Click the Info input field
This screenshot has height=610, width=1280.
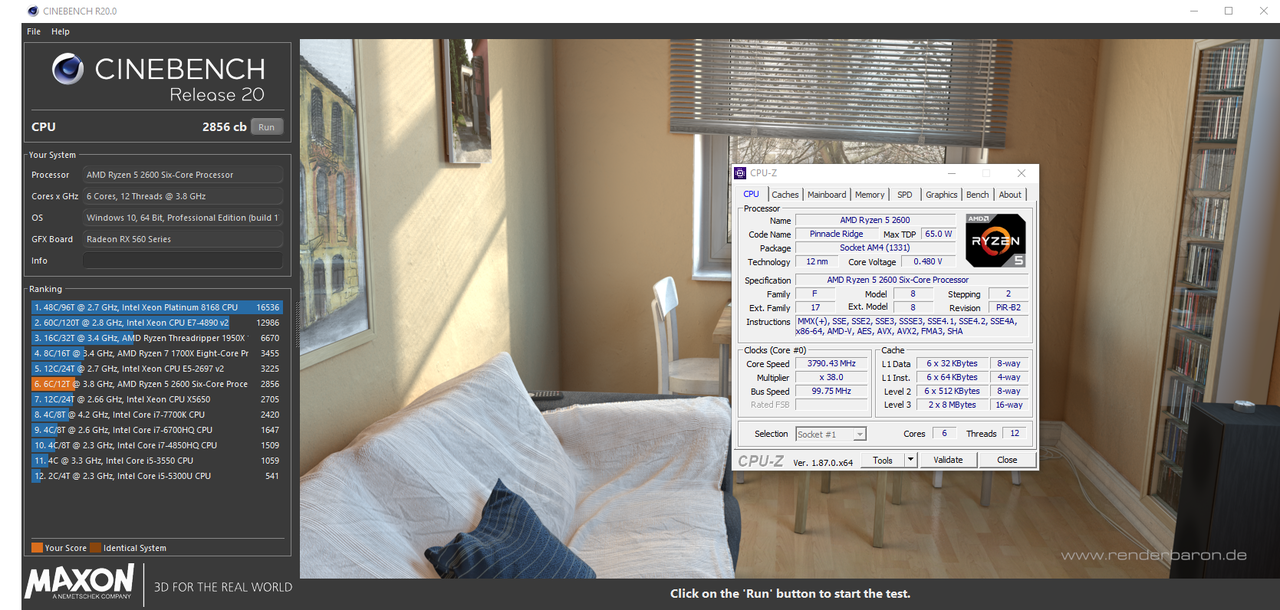182,260
